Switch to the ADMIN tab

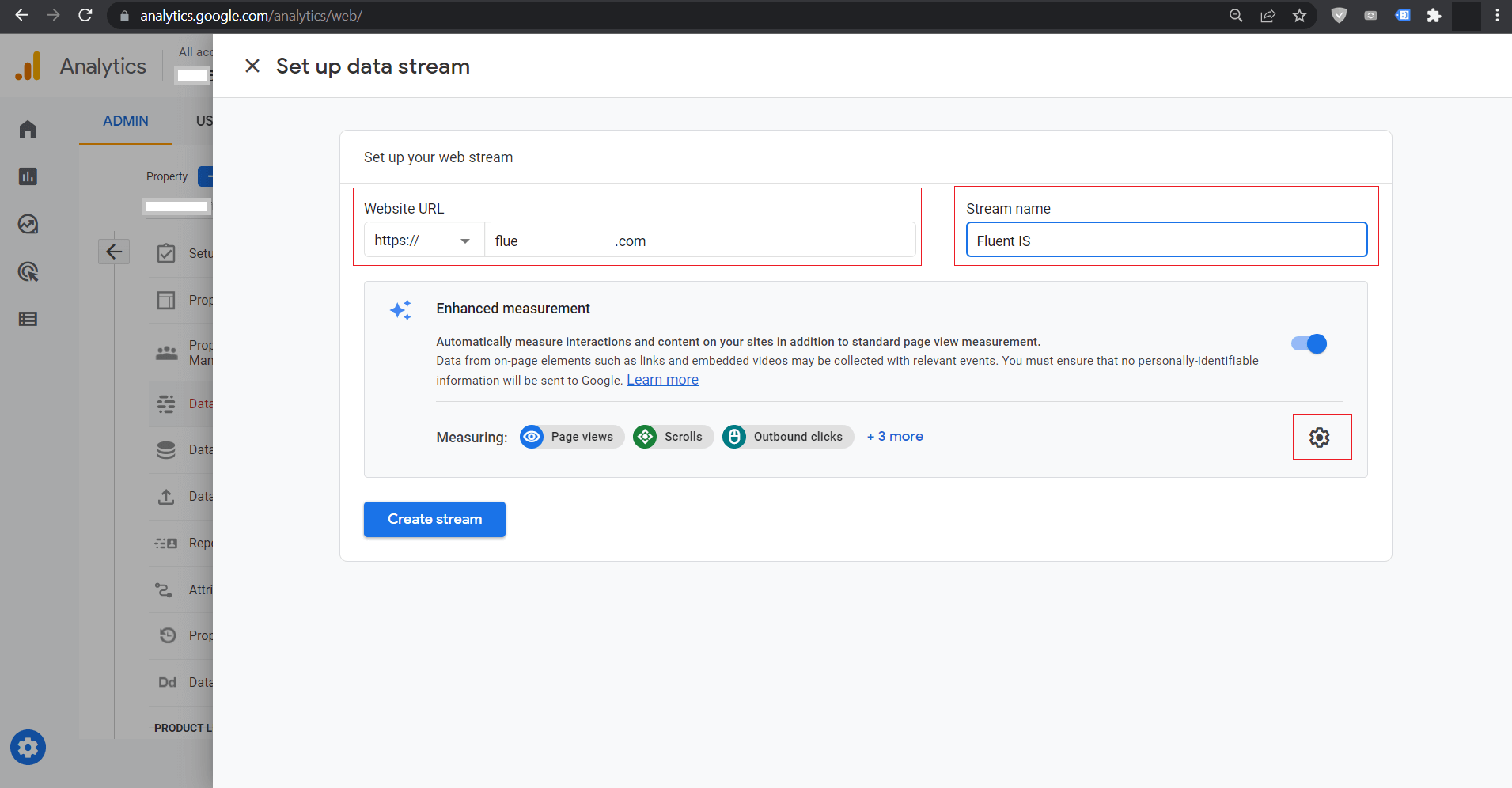(126, 121)
